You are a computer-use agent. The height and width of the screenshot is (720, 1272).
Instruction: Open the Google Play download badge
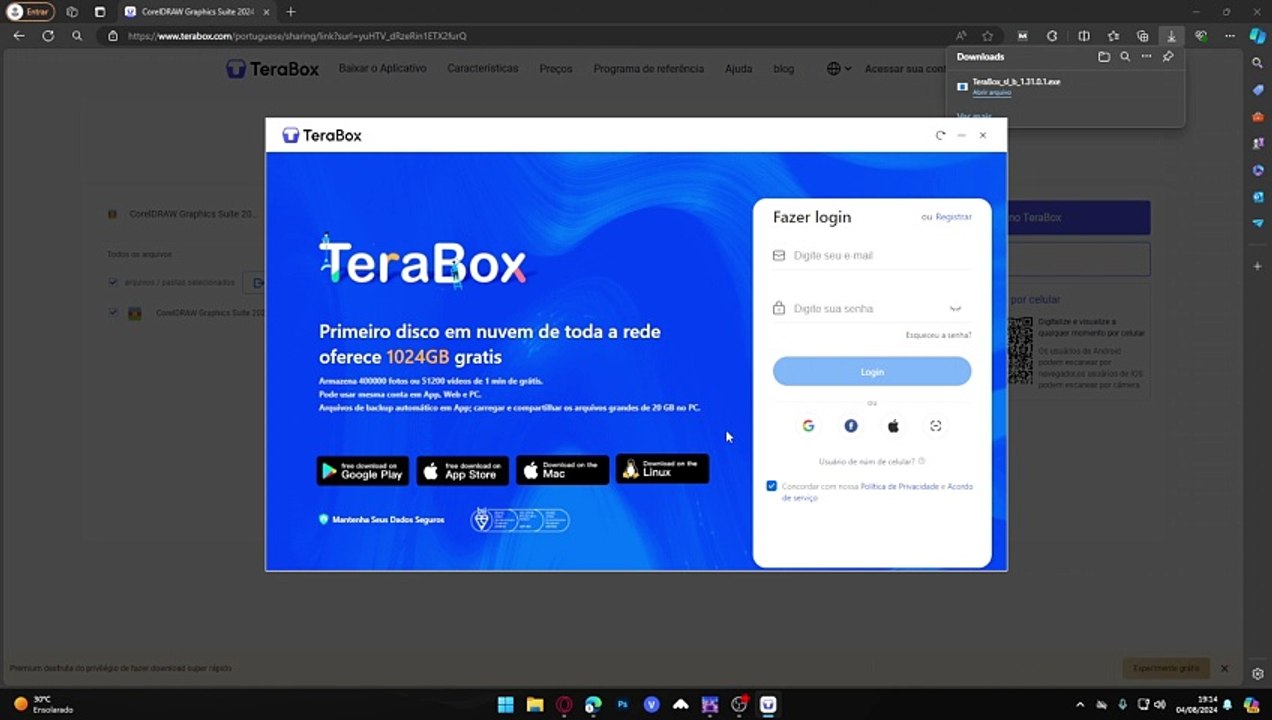pos(362,470)
